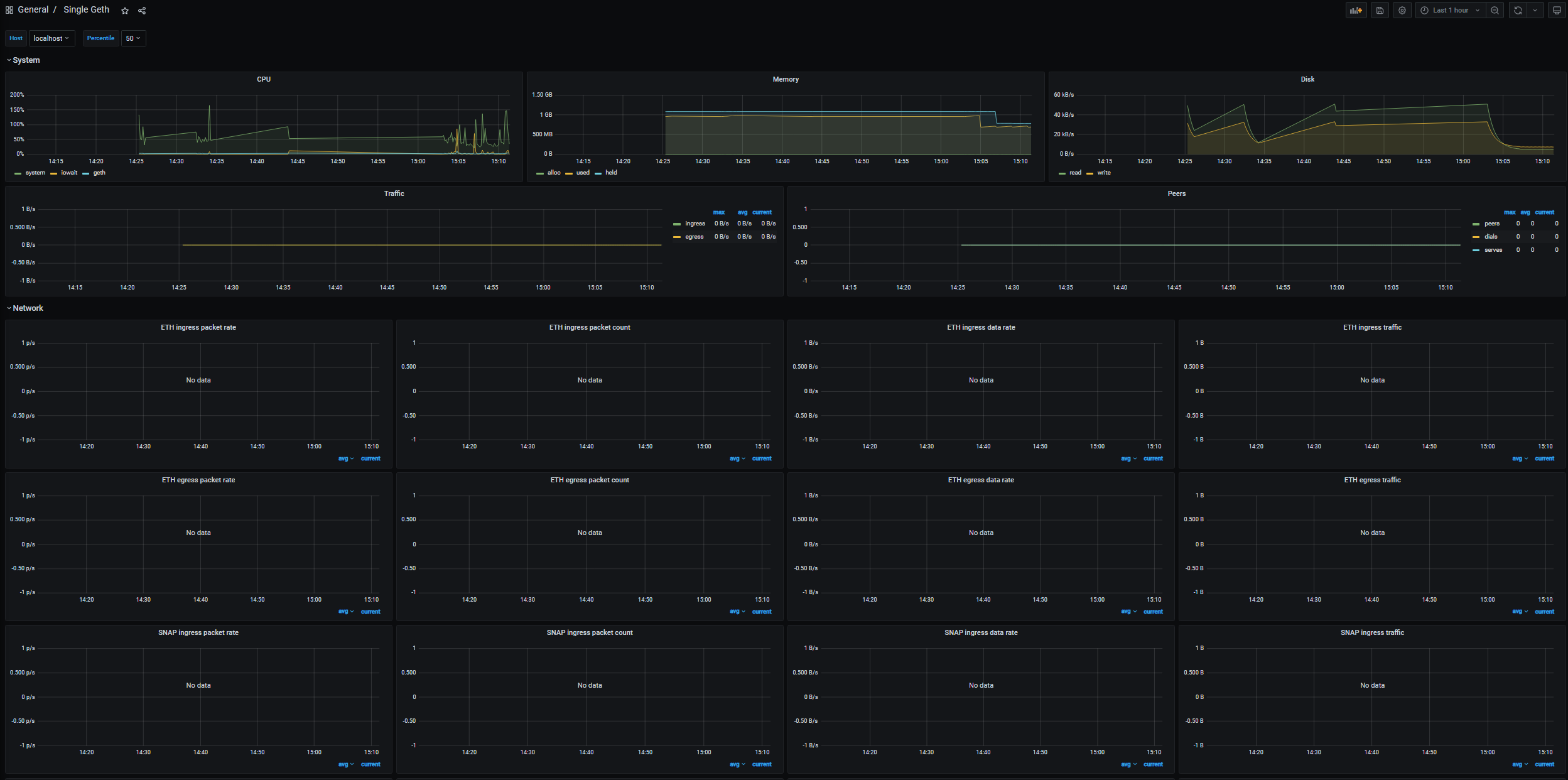Image resolution: width=1568 pixels, height=780 pixels.
Task: Star the Single Geth dashboard
Action: pyautogui.click(x=125, y=10)
